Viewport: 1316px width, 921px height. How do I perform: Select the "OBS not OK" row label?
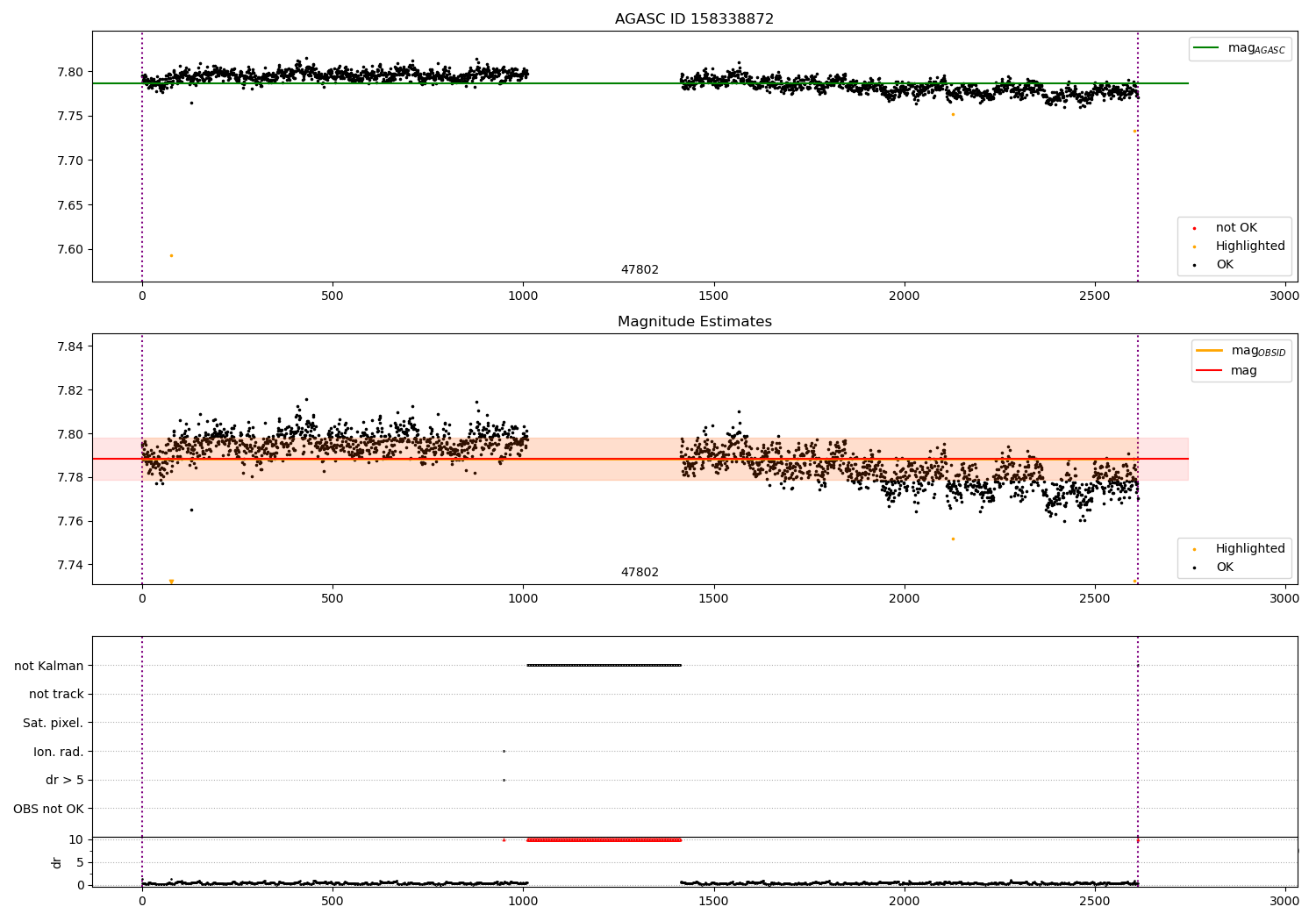48,809
